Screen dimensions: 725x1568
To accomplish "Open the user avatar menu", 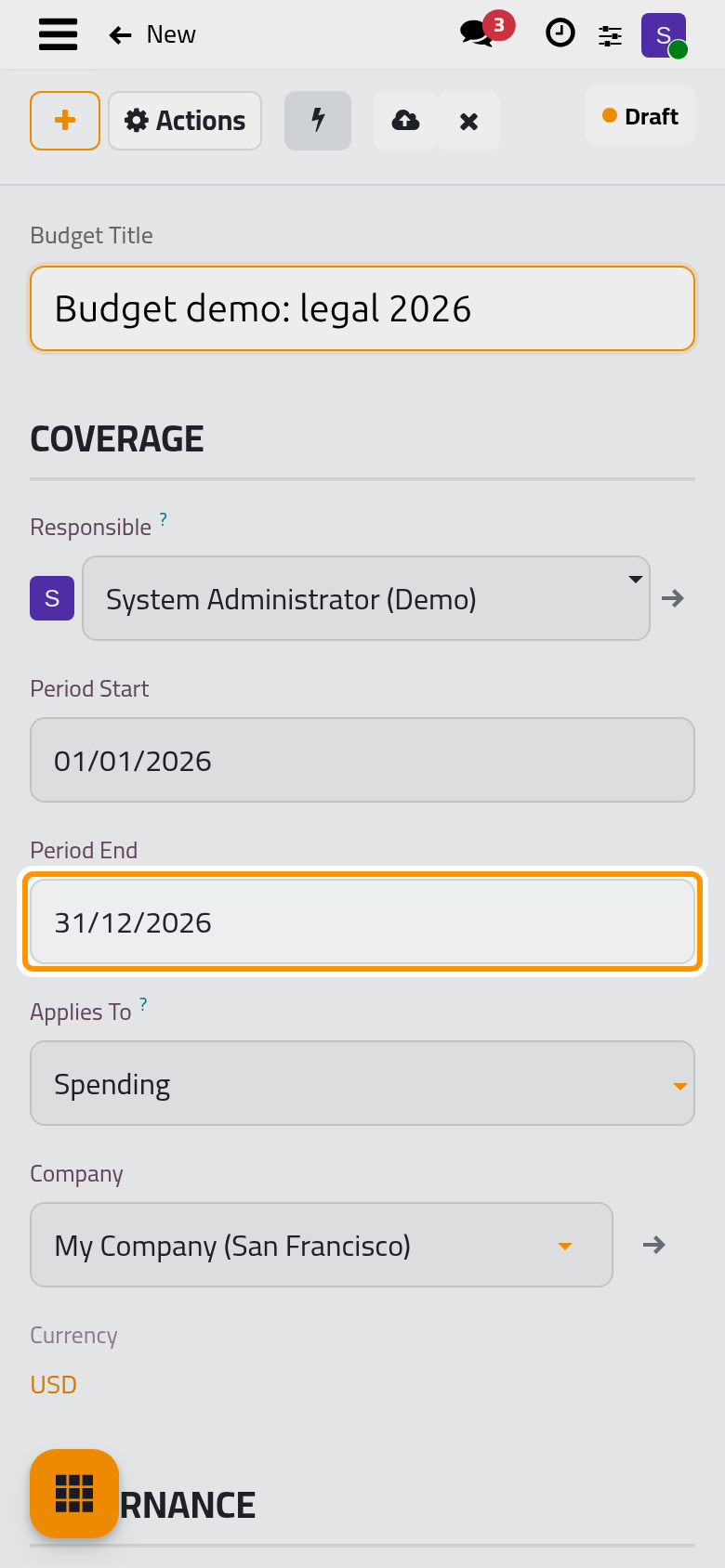I will tap(664, 35).
